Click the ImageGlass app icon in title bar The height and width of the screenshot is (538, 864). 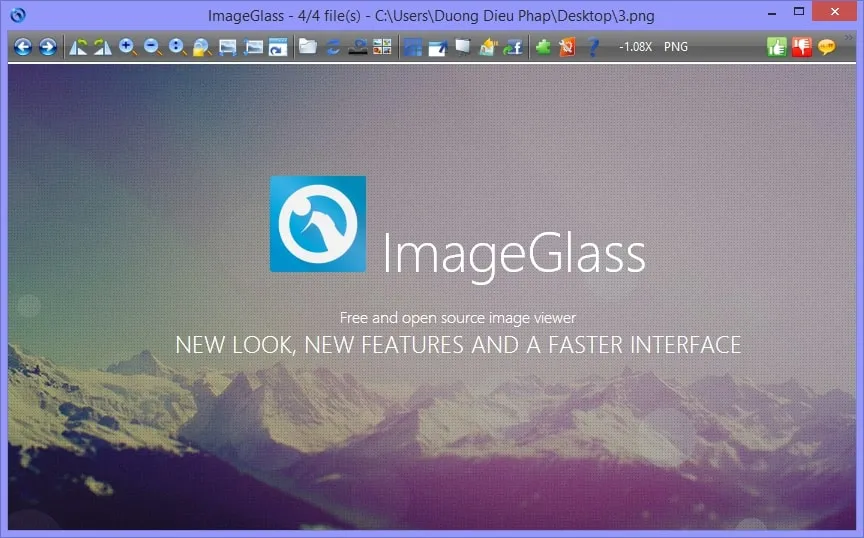coord(18,15)
